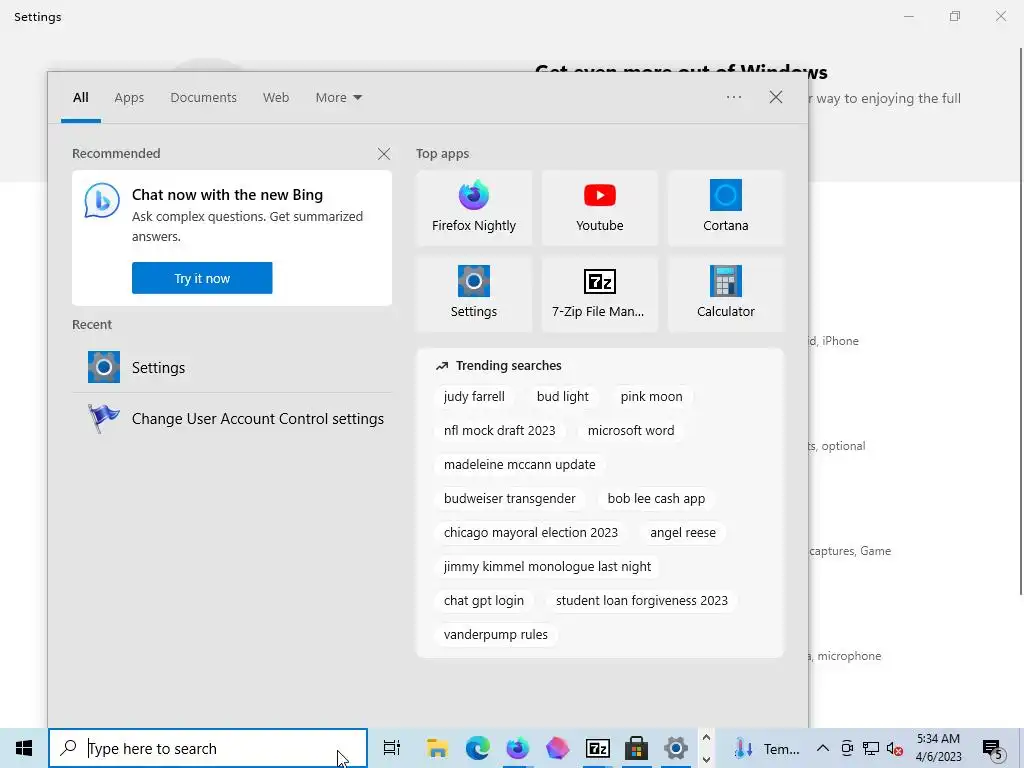Viewport: 1024px width, 768px height.
Task: Open recent Settings entry in Recent list
Action: point(232,367)
